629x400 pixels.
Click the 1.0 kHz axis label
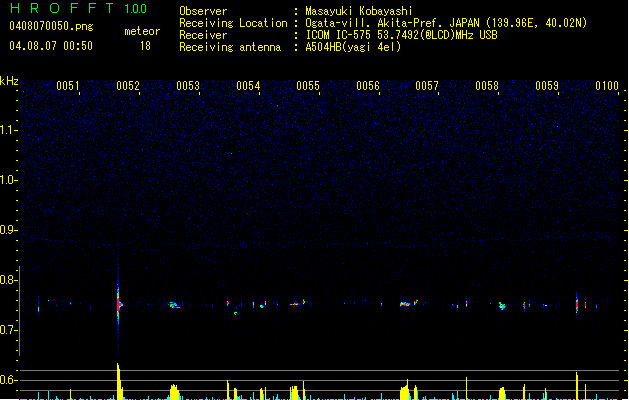[8, 180]
